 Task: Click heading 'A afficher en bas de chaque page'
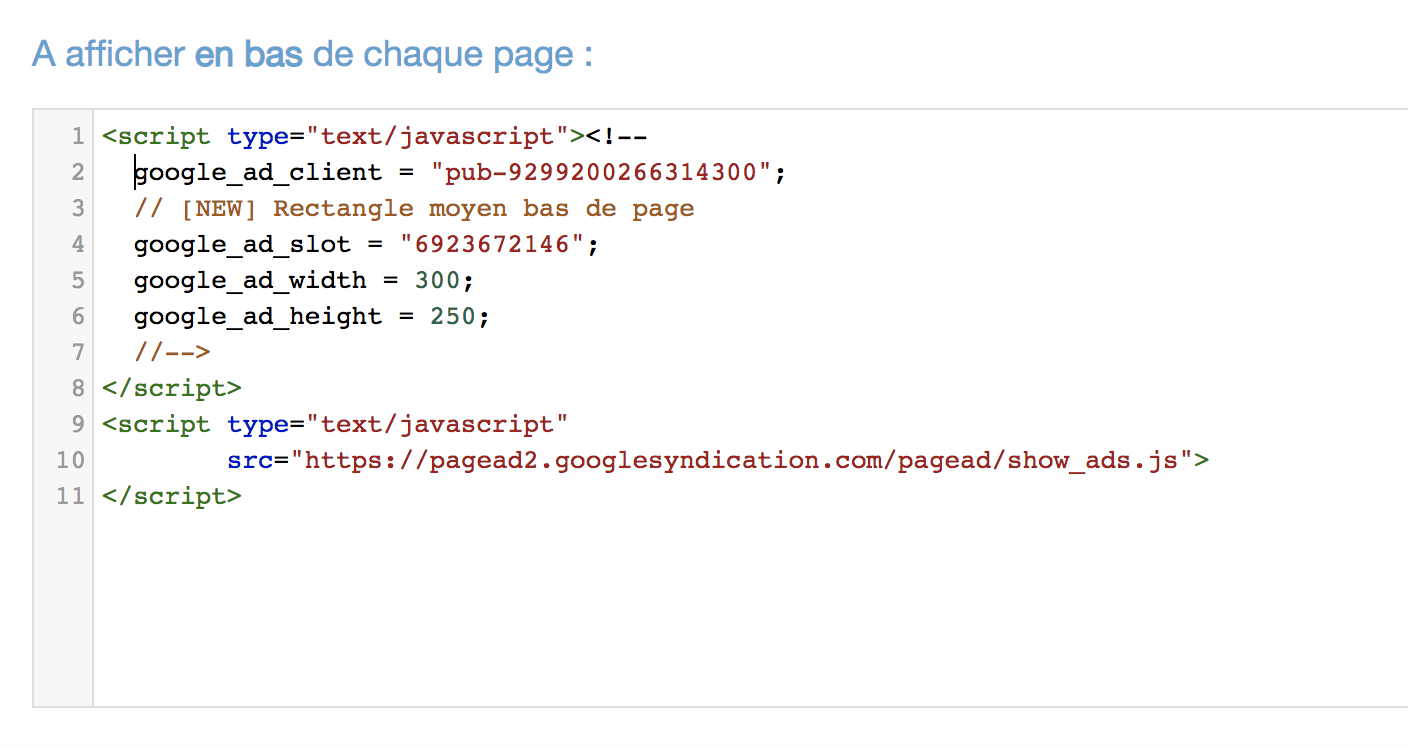[x=312, y=54]
